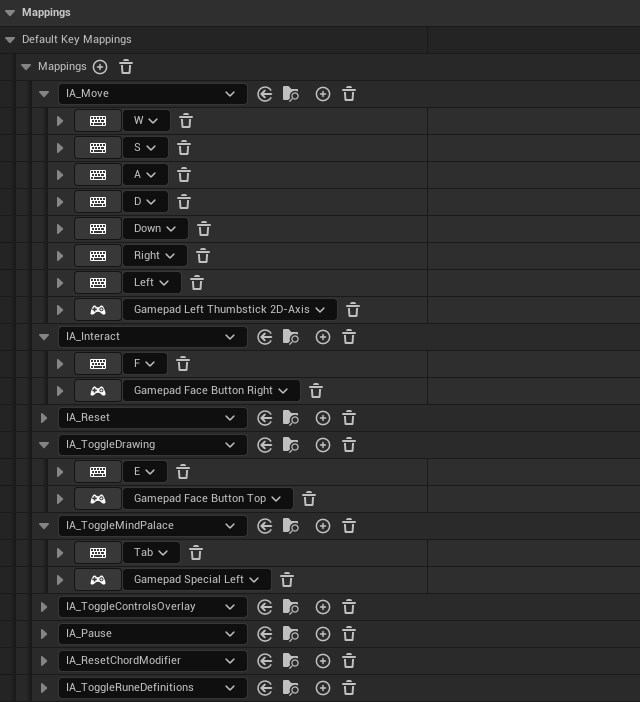Open the IA_ToggleMindPalace action dropdown
This screenshot has width=640, height=702.
pos(153,526)
